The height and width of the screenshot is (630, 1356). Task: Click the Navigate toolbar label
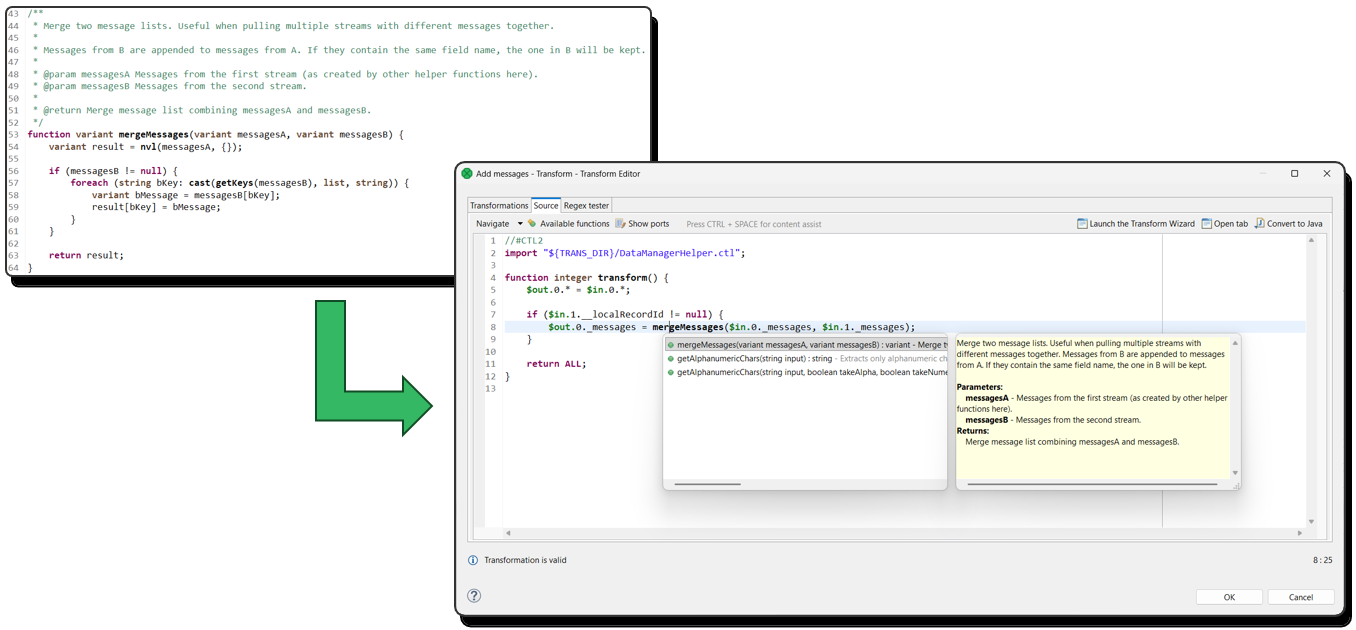pyautogui.click(x=492, y=224)
